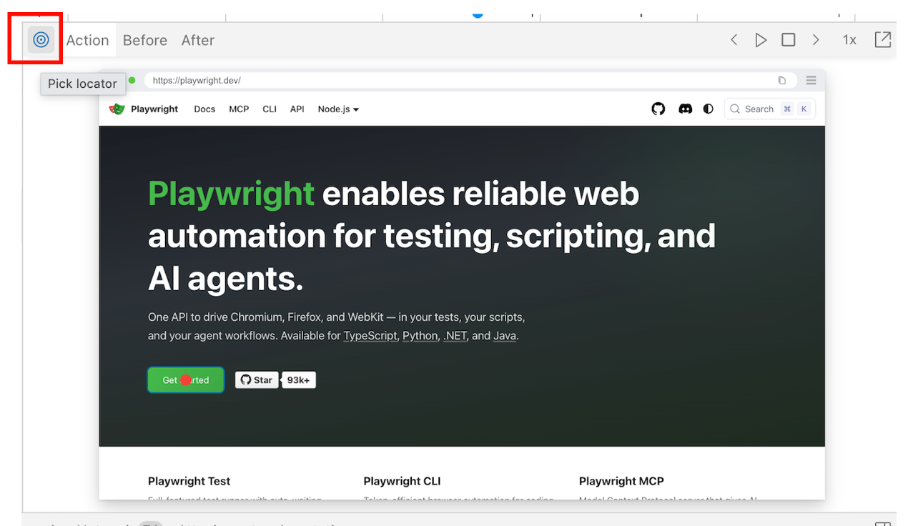
Task: Toggle dark and light mode
Action: click(709, 108)
